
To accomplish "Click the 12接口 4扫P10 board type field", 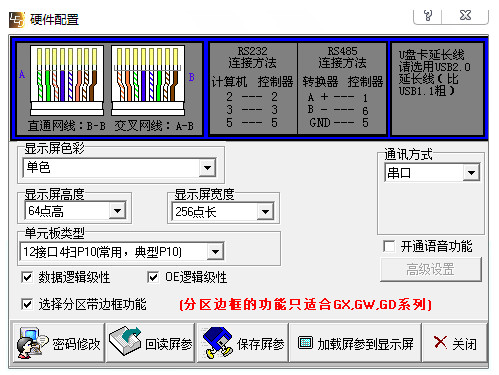I will click(x=122, y=252).
